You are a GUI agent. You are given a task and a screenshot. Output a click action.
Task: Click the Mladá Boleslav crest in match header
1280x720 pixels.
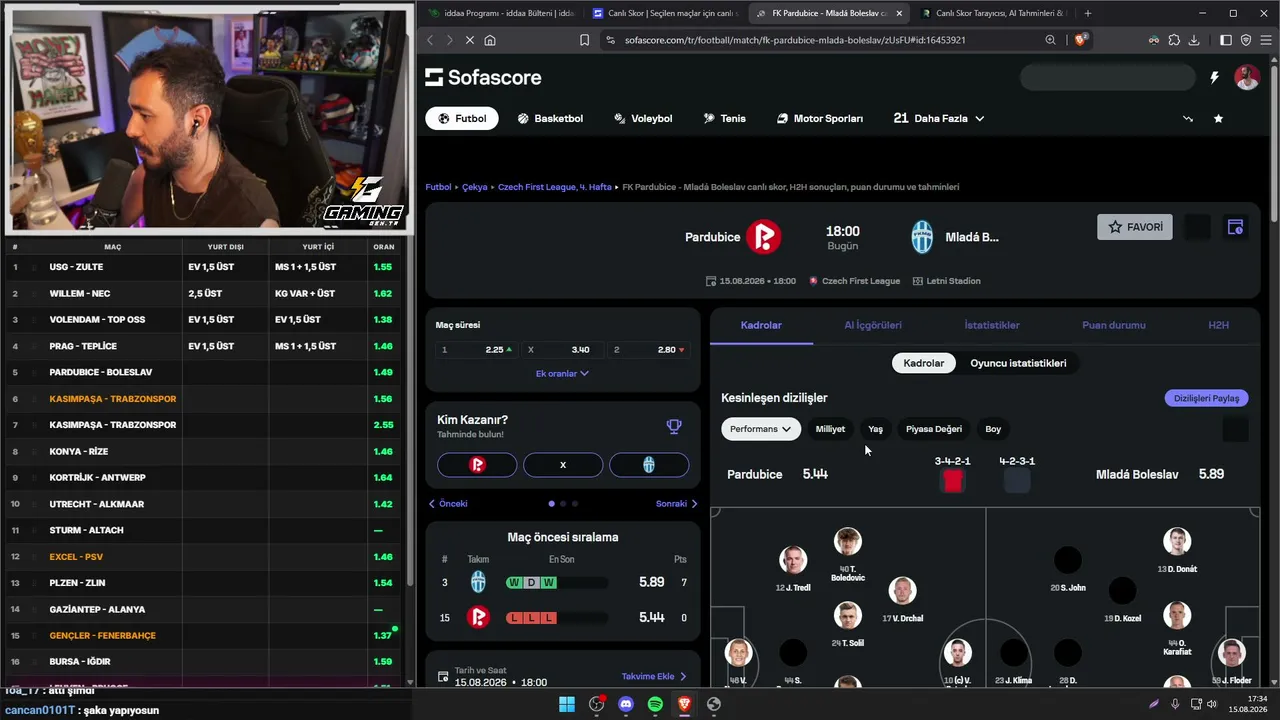[922, 237]
